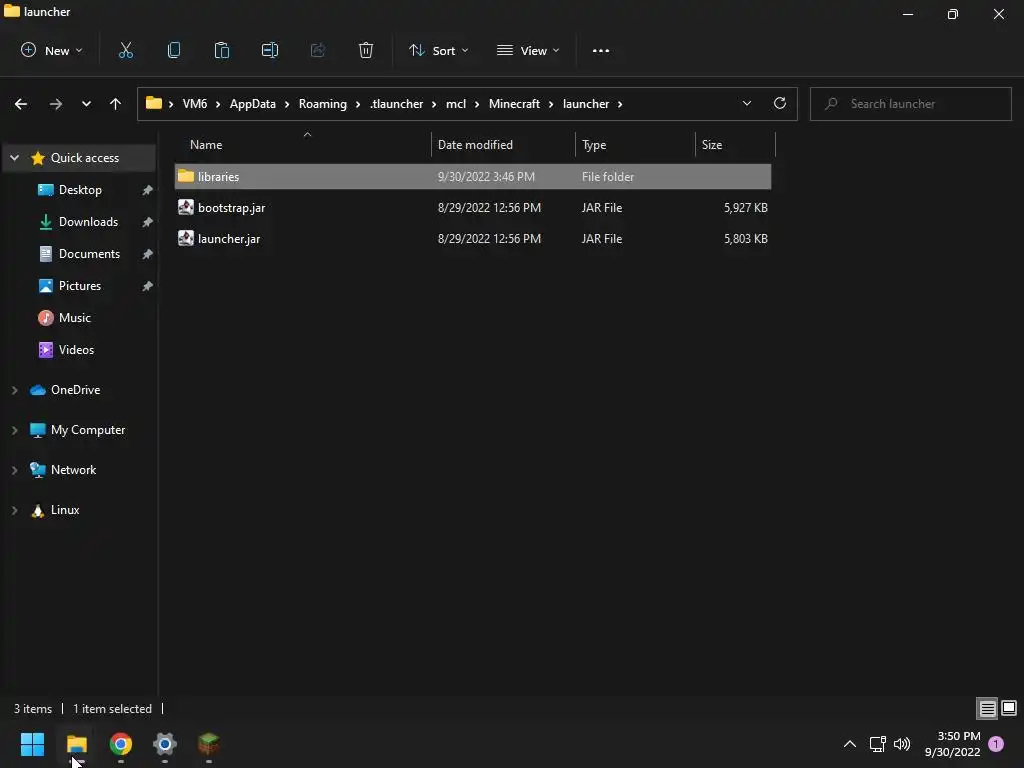
Task: Open the Minecraft block taskbar app
Action: click(208, 744)
